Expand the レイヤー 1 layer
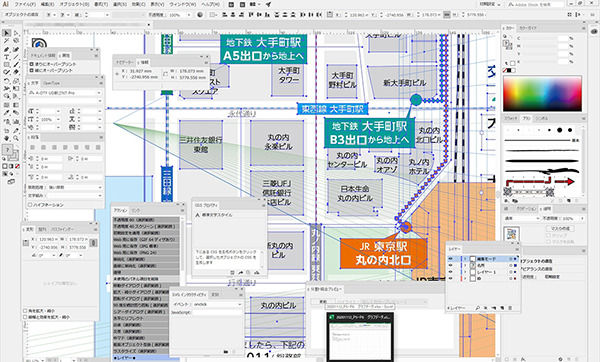Screen dimensions: 600x362 [x=465, y=272]
